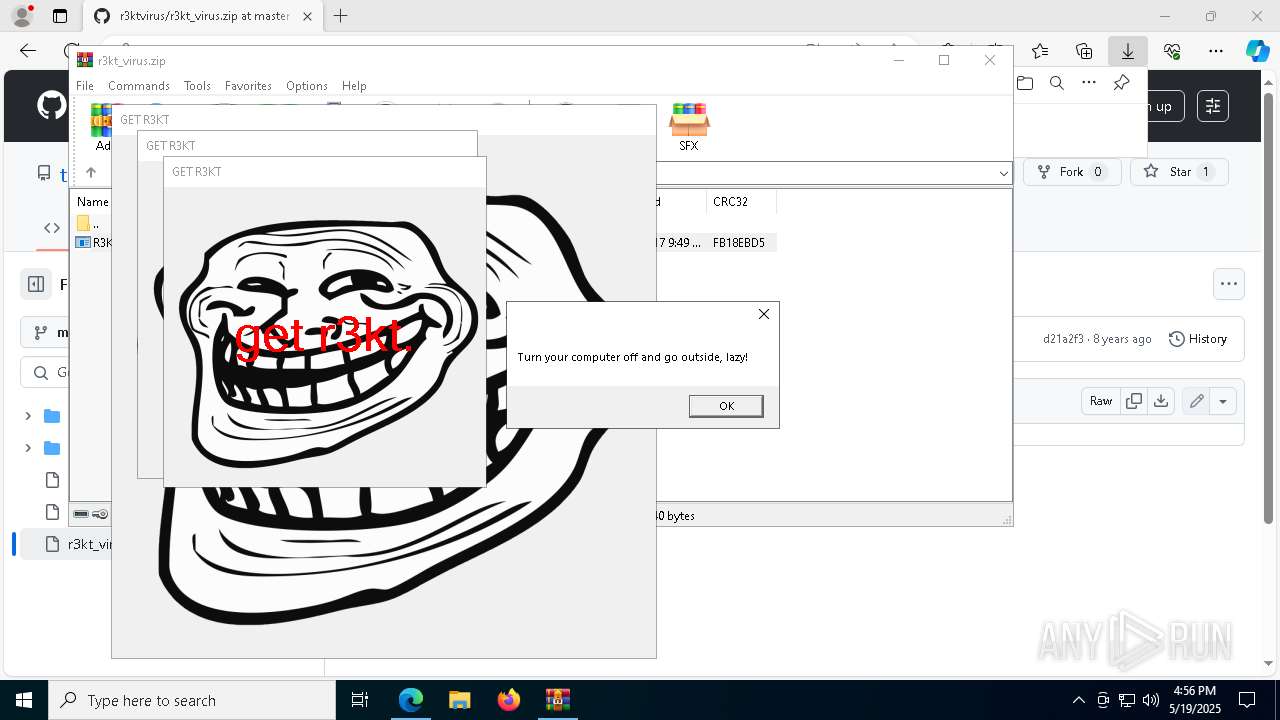Open Edge downloads icon
The image size is (1280, 720).
[1128, 51]
